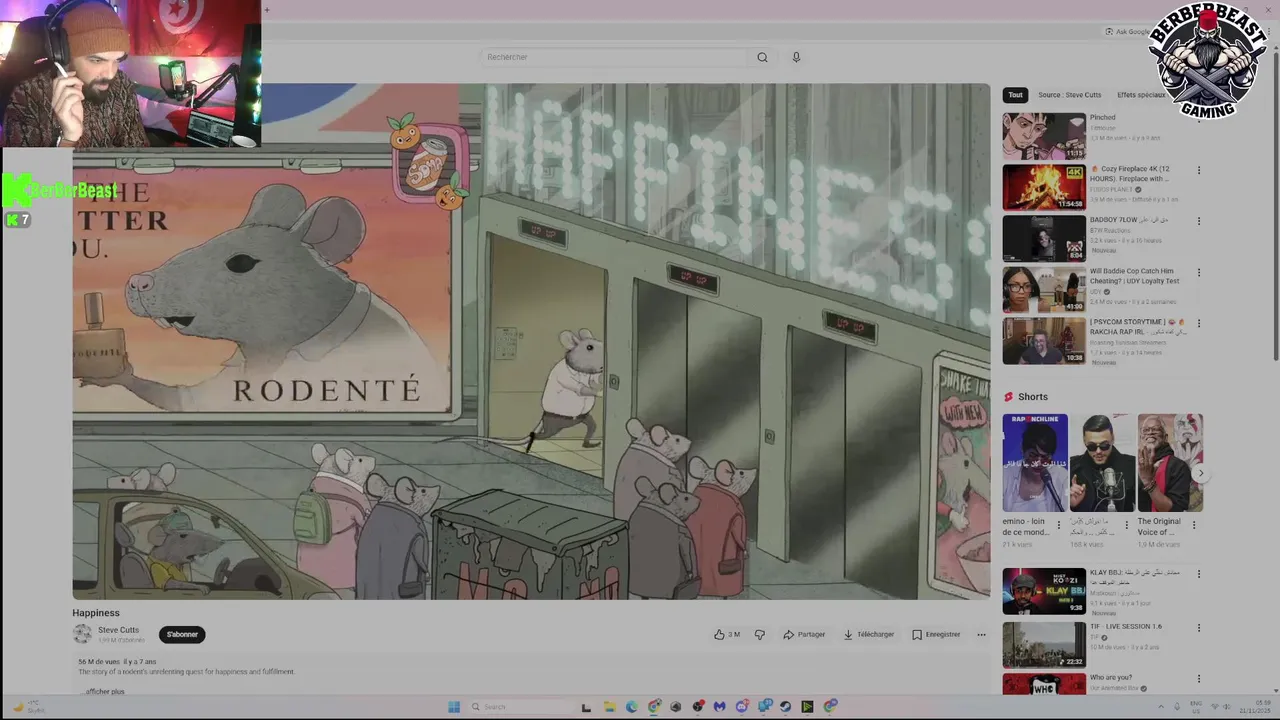The height and width of the screenshot is (720, 1280).
Task: Advance Shorts carousel with next arrow
Action: pyautogui.click(x=1201, y=474)
